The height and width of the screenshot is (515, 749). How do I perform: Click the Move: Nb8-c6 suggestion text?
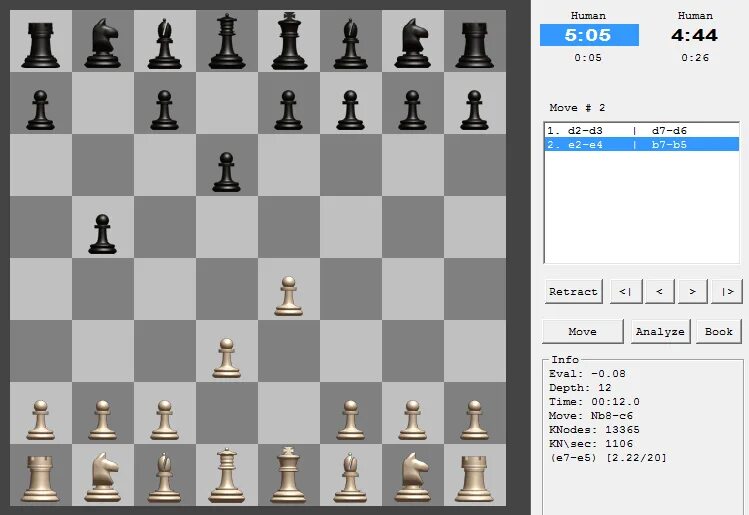pos(590,416)
